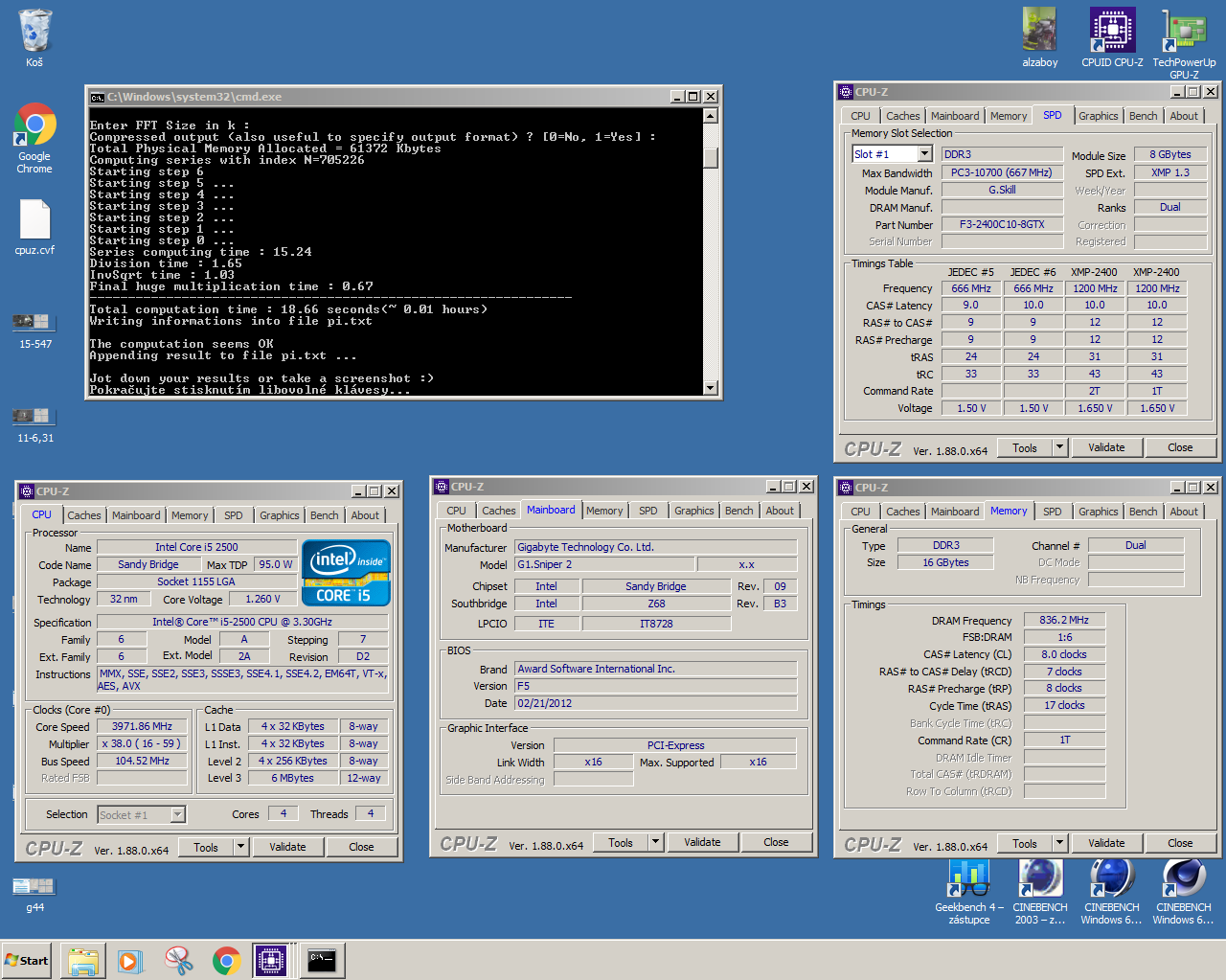Expand Tools dropdown arrow in Memory window
This screenshot has height=980, width=1226.
coord(1059,844)
